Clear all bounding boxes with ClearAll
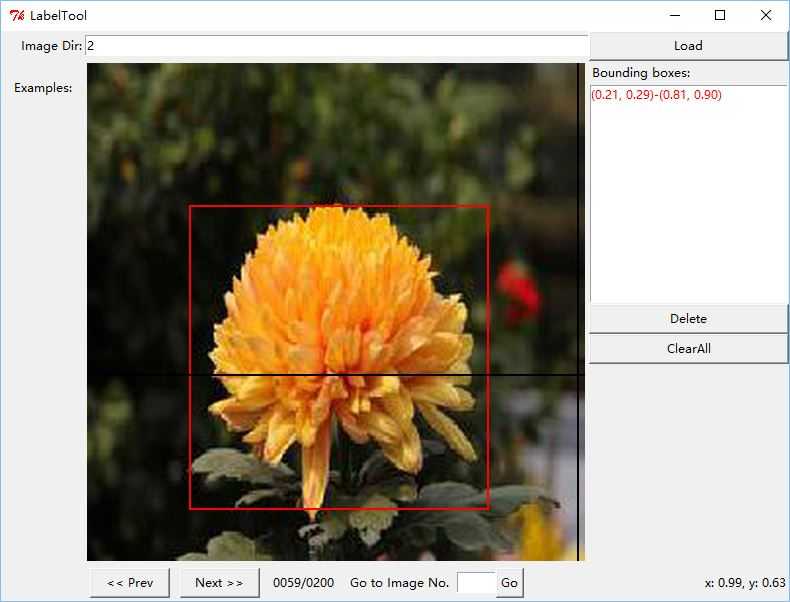 (688, 349)
